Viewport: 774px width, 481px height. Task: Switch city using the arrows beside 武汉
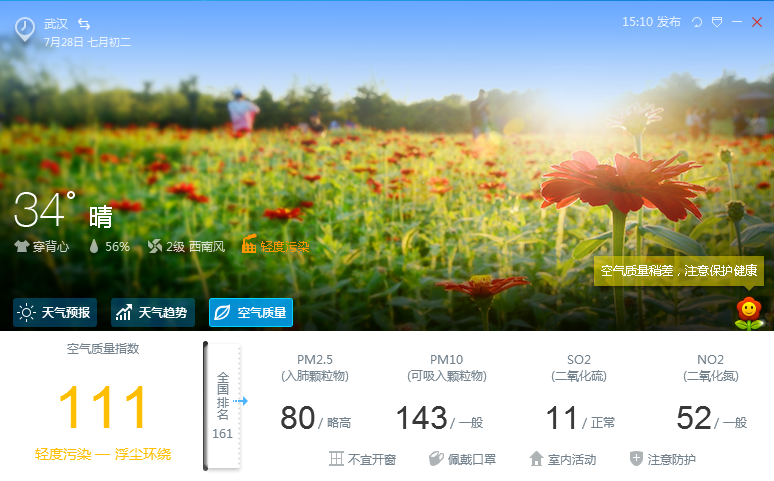pos(84,23)
